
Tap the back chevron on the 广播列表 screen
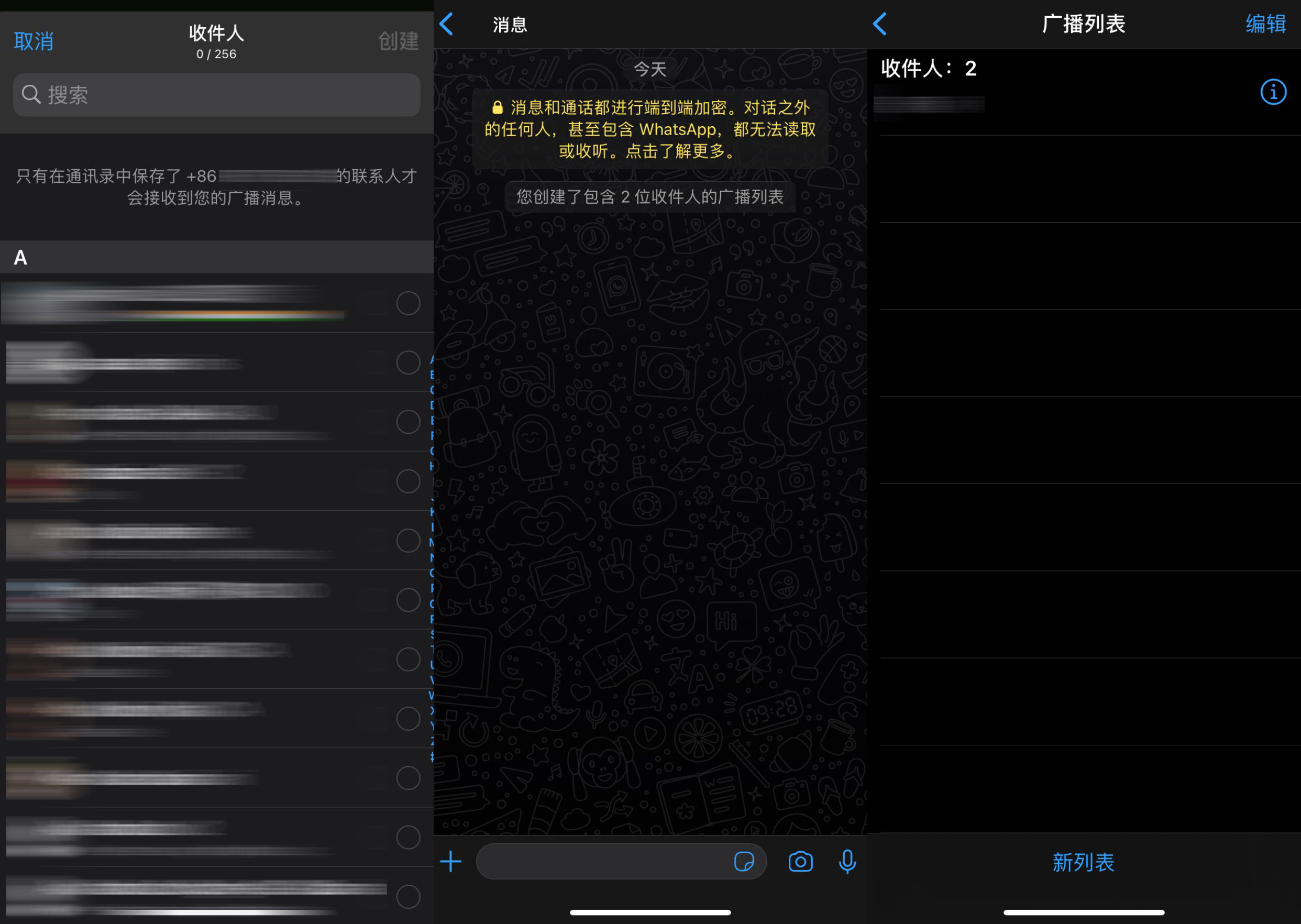880,25
